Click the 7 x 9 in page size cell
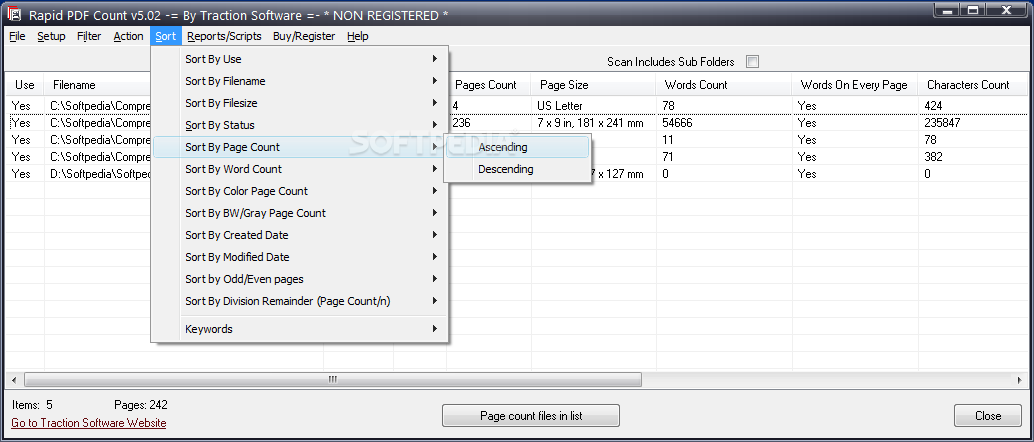 tap(593, 123)
